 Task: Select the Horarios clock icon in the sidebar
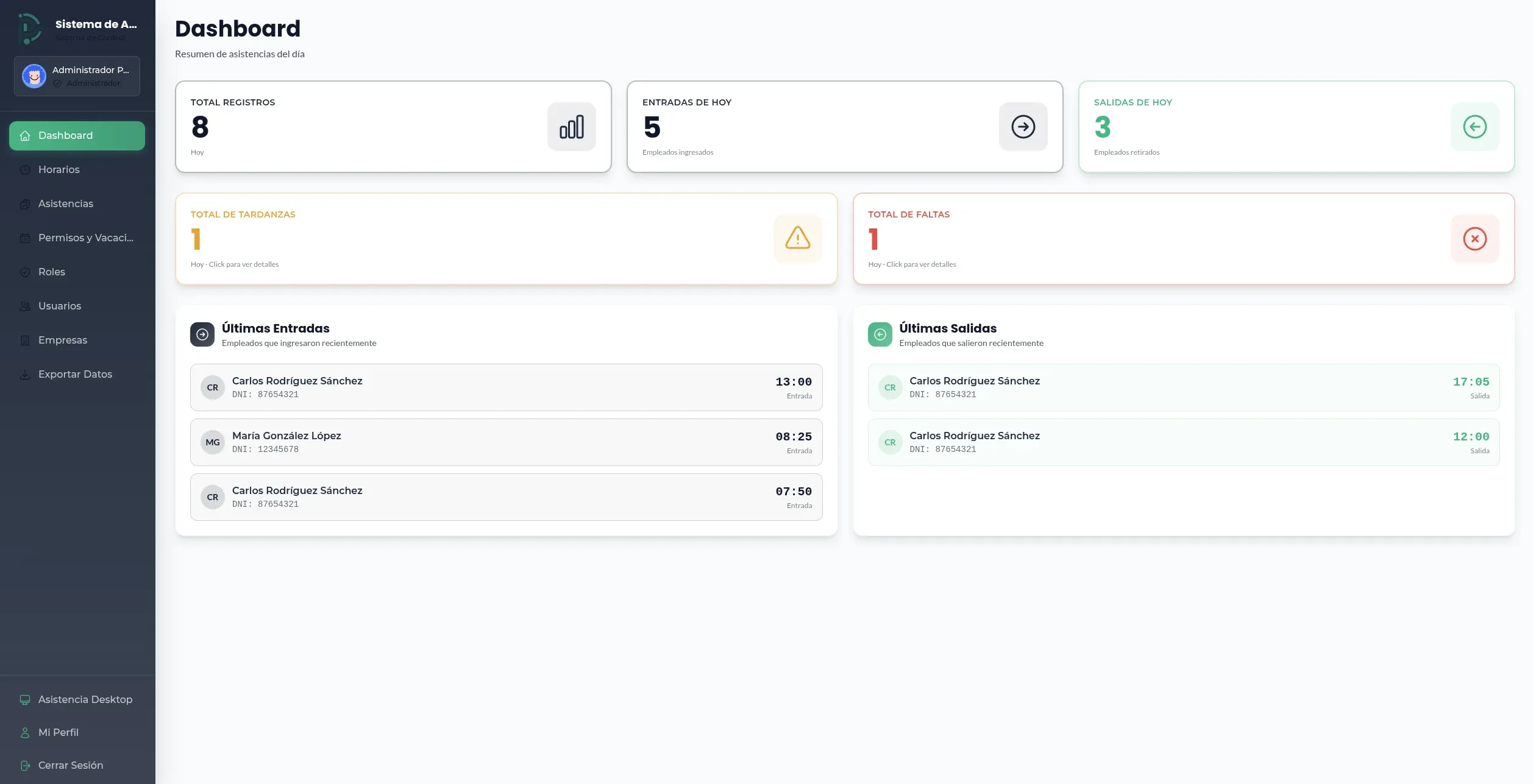24,169
